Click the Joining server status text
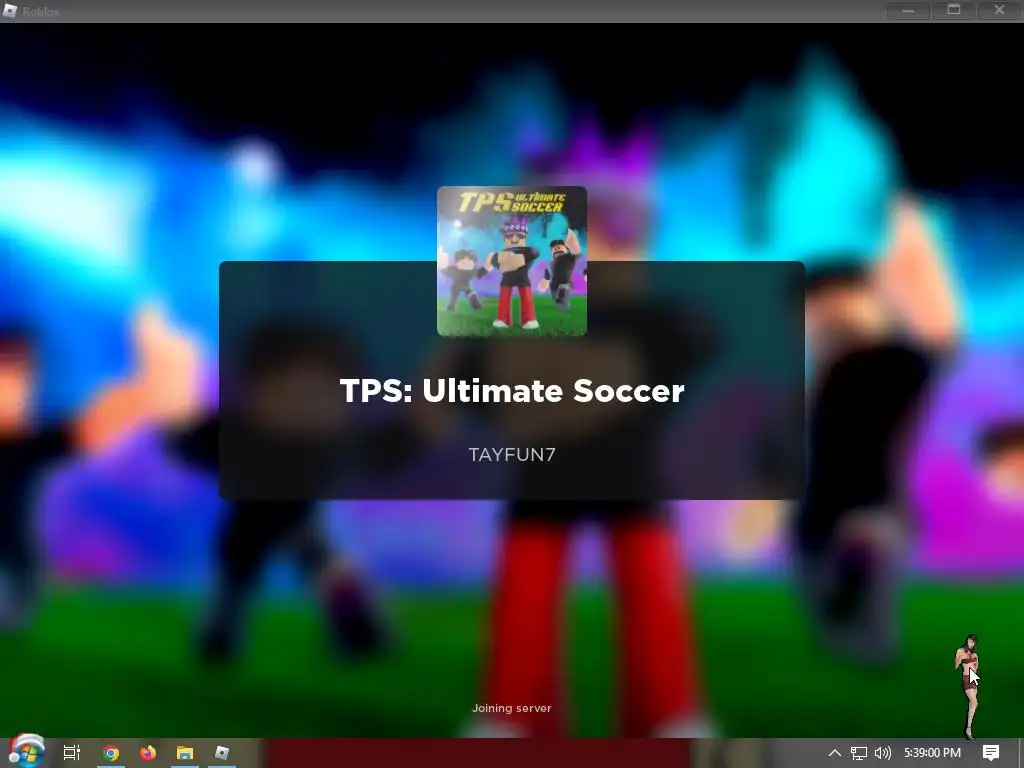 511,708
